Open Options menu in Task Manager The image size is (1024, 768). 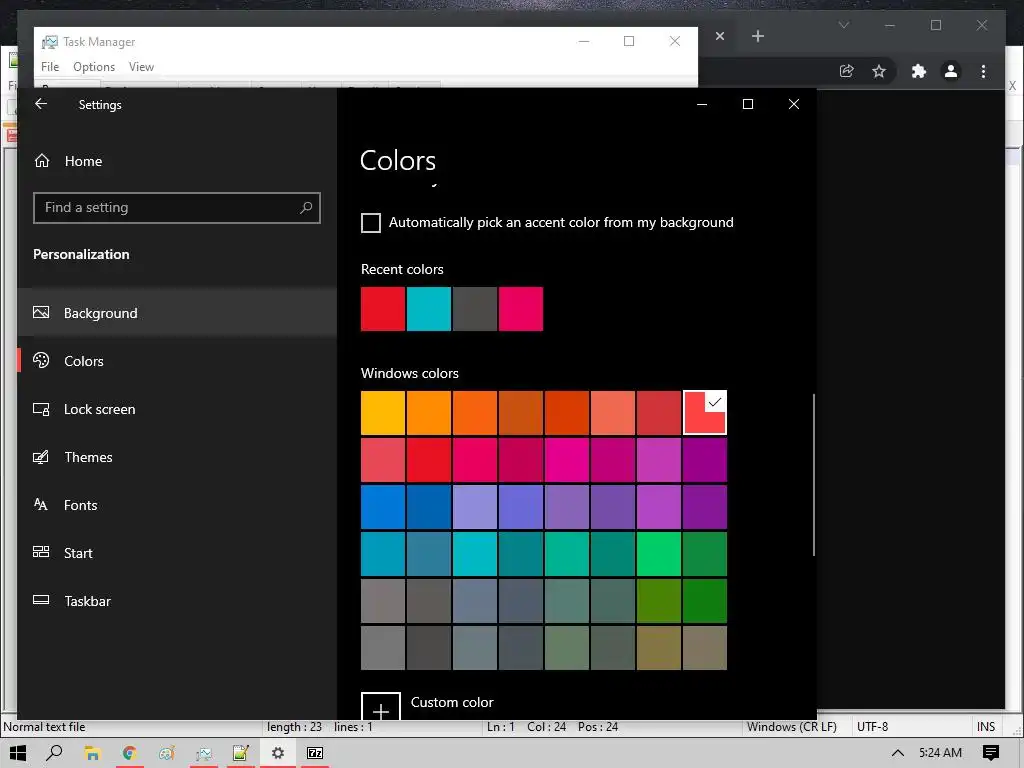tap(94, 67)
